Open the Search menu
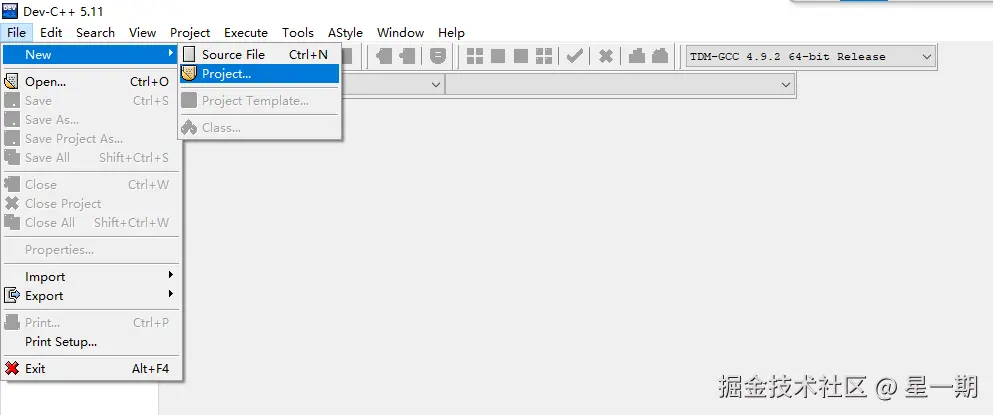 96,32
